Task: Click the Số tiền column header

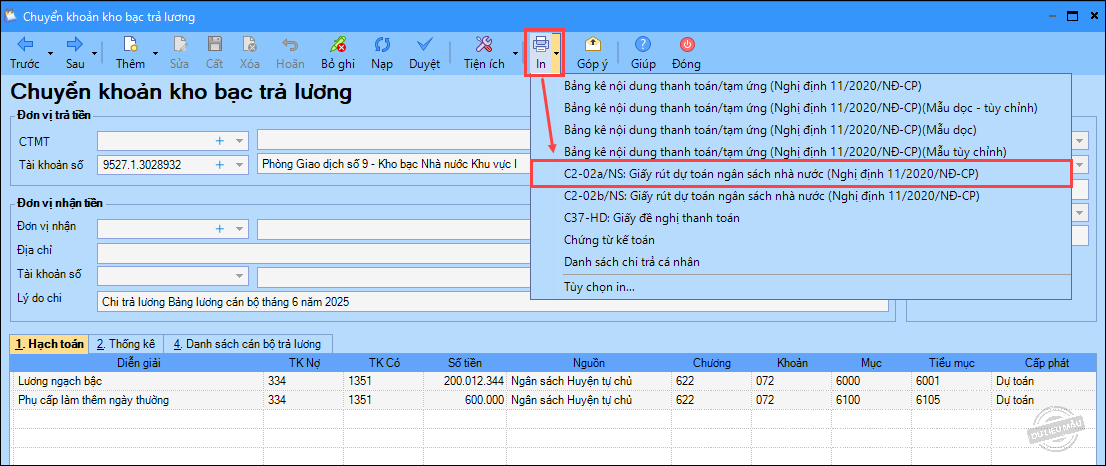Action: coord(464,363)
